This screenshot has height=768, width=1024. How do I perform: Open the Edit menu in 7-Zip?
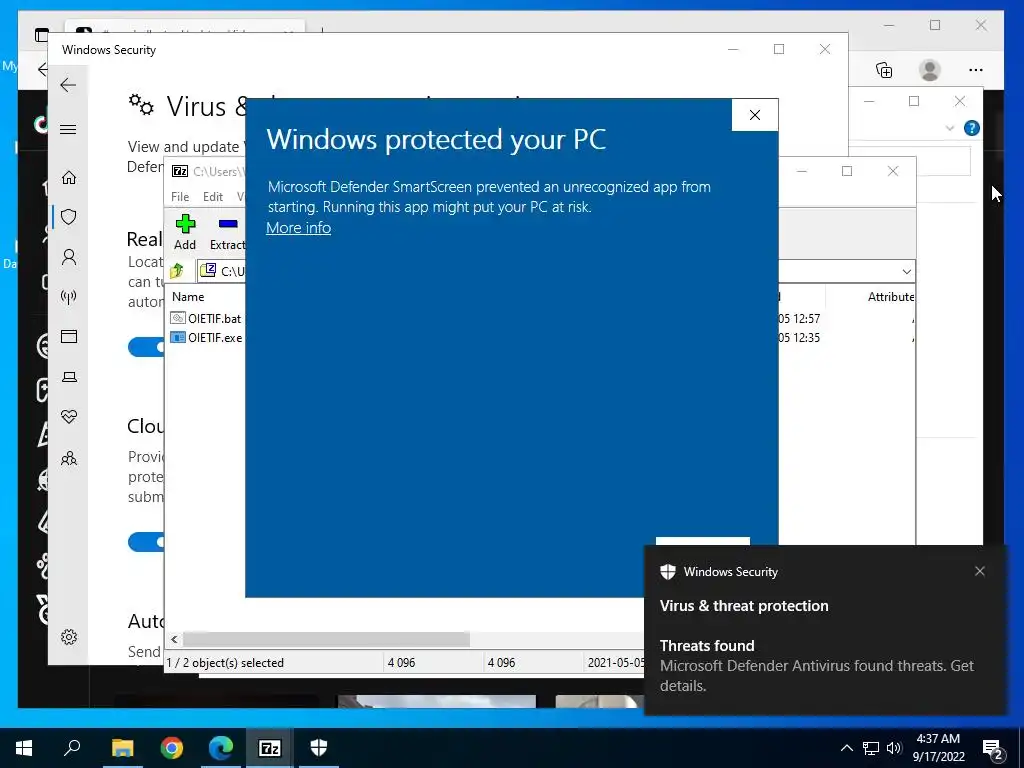click(213, 197)
